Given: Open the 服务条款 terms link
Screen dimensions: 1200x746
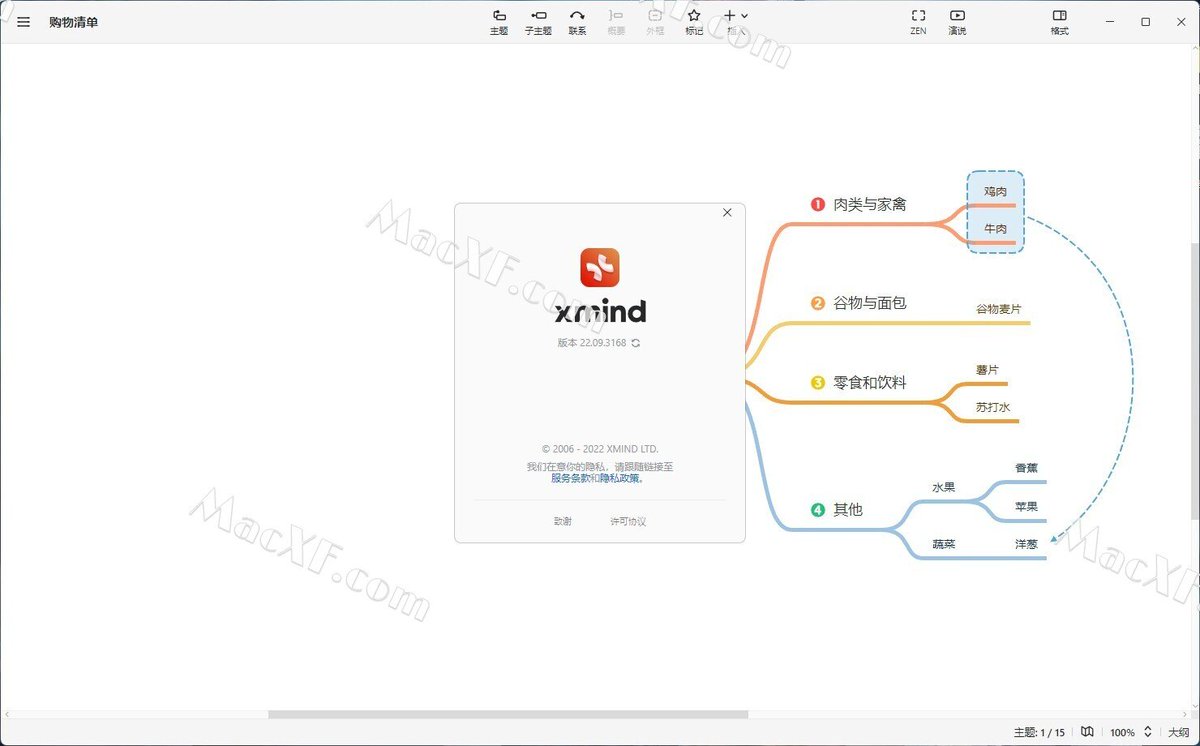Looking at the screenshot, I should (x=570, y=478).
